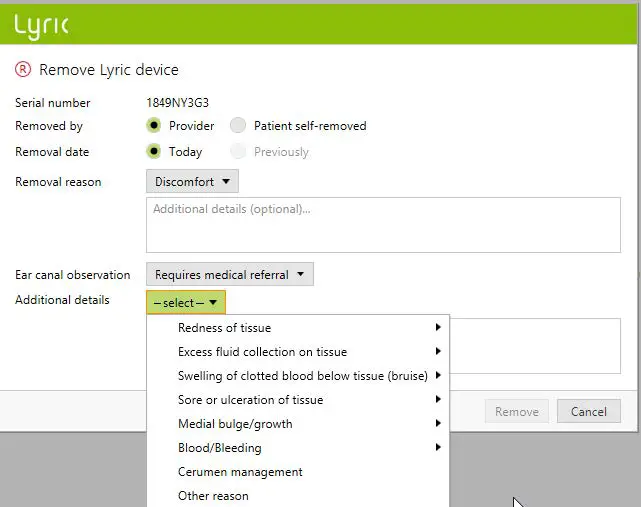Image resolution: width=641 pixels, height=507 pixels.
Task: Click the Additional details label
Action: [x=62, y=300]
